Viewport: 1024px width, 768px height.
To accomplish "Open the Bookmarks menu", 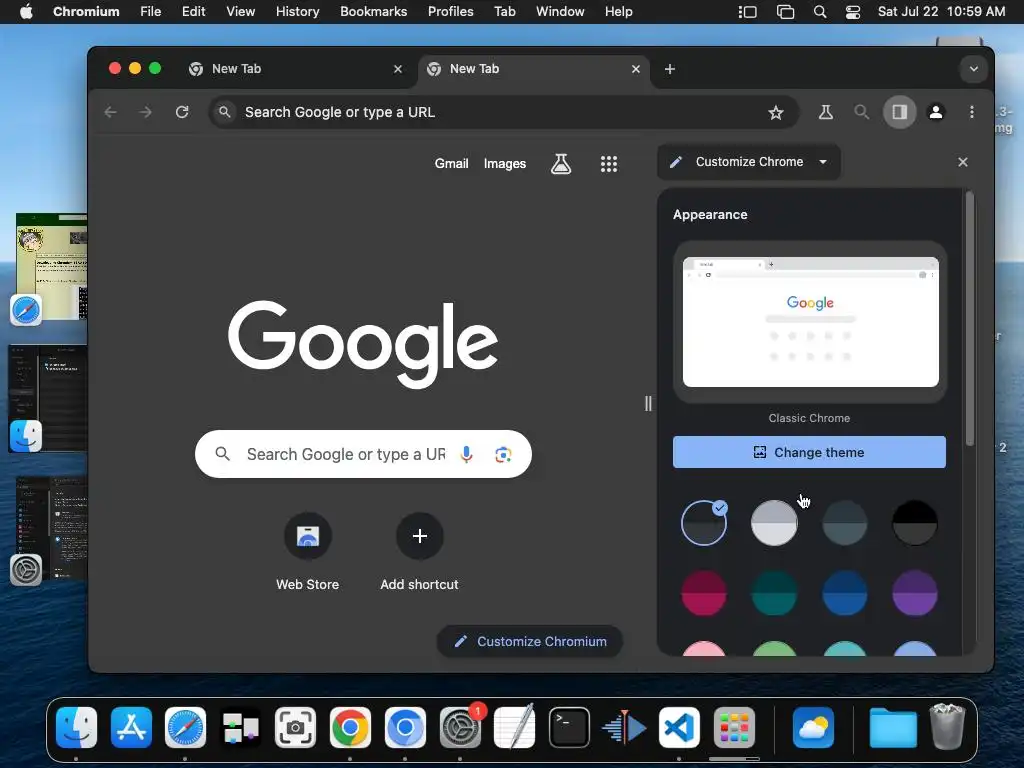I will coord(373,12).
